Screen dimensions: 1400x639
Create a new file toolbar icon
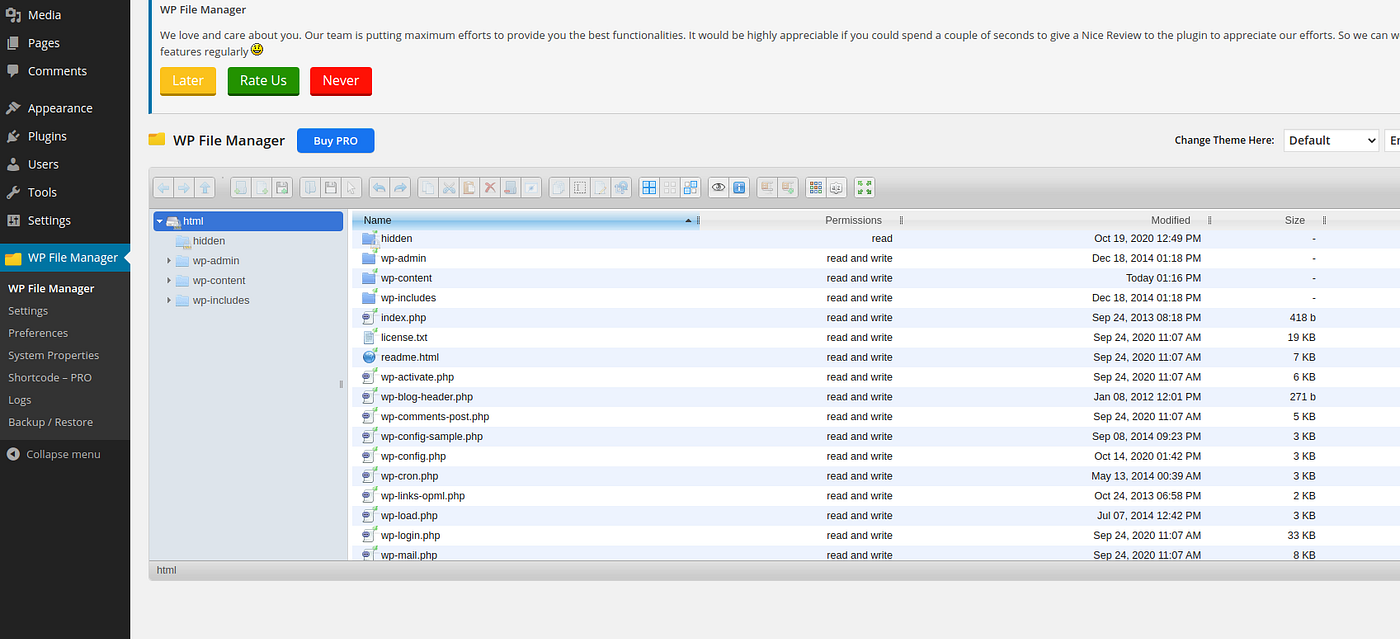click(x=261, y=187)
